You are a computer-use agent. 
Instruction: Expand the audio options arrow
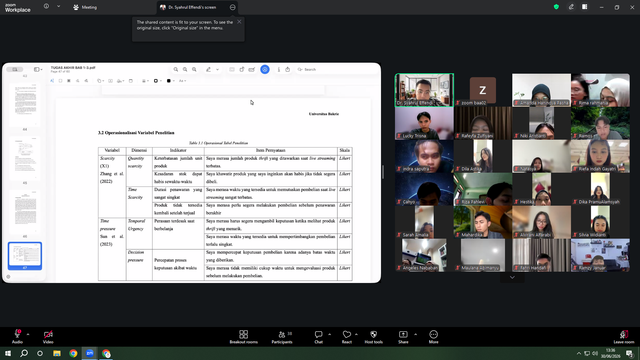[28, 334]
